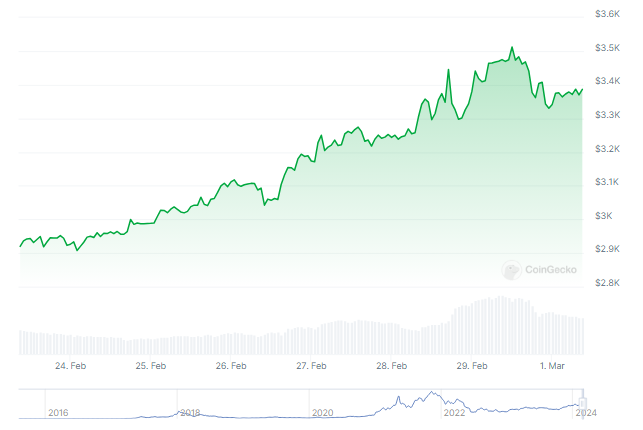The height and width of the screenshot is (430, 643).
Task: Click the highest peak of price line
Action: pos(512,47)
